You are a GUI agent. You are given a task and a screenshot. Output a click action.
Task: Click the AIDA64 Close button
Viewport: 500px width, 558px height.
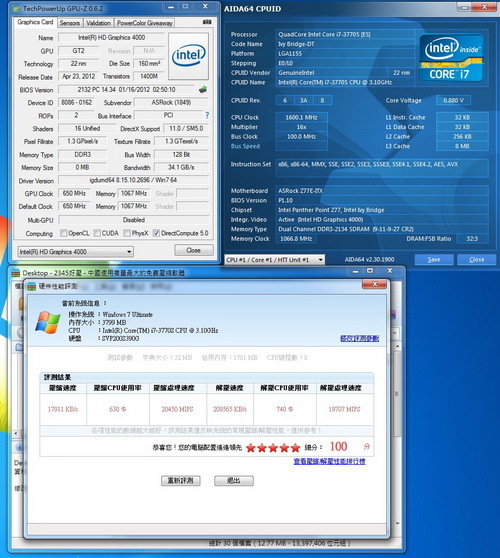(477, 259)
